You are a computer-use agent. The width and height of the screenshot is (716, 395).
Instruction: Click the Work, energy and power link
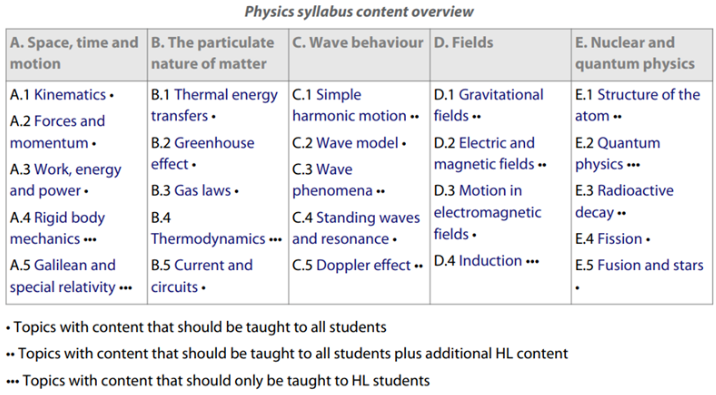(66, 180)
